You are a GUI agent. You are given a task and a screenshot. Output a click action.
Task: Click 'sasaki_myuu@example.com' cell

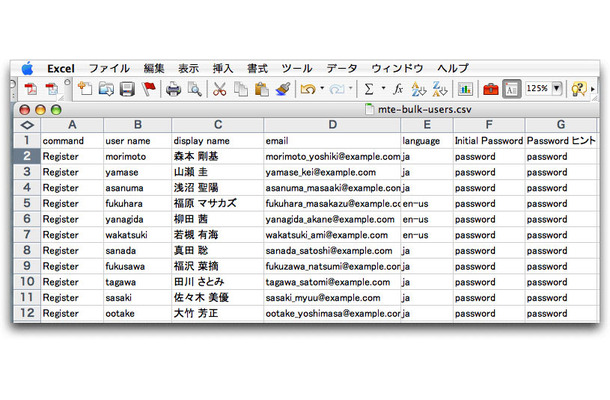click(x=332, y=298)
